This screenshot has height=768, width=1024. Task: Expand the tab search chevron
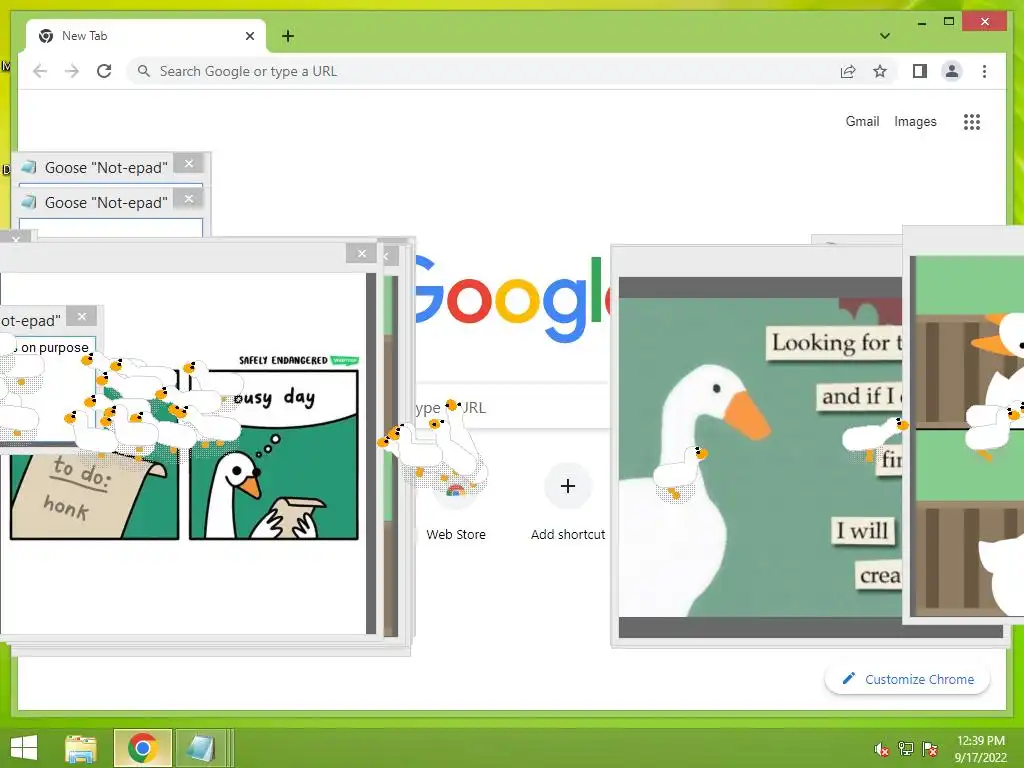tap(884, 36)
